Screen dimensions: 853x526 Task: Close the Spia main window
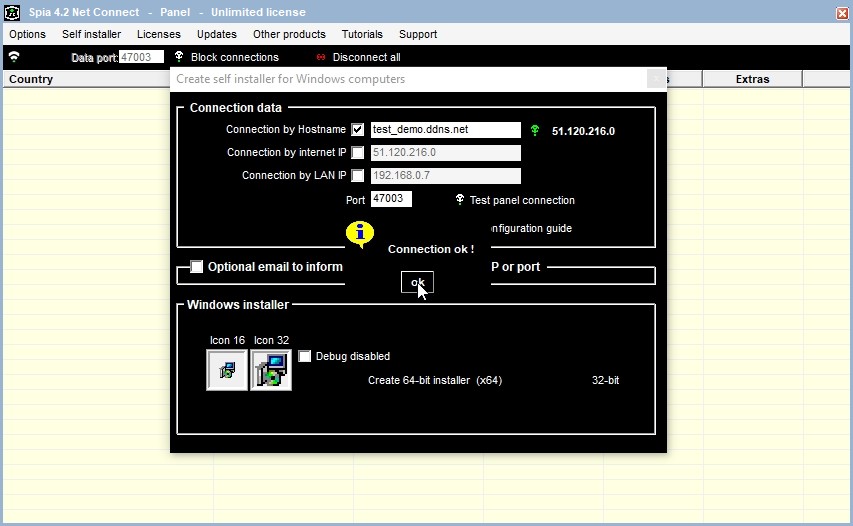842,13
